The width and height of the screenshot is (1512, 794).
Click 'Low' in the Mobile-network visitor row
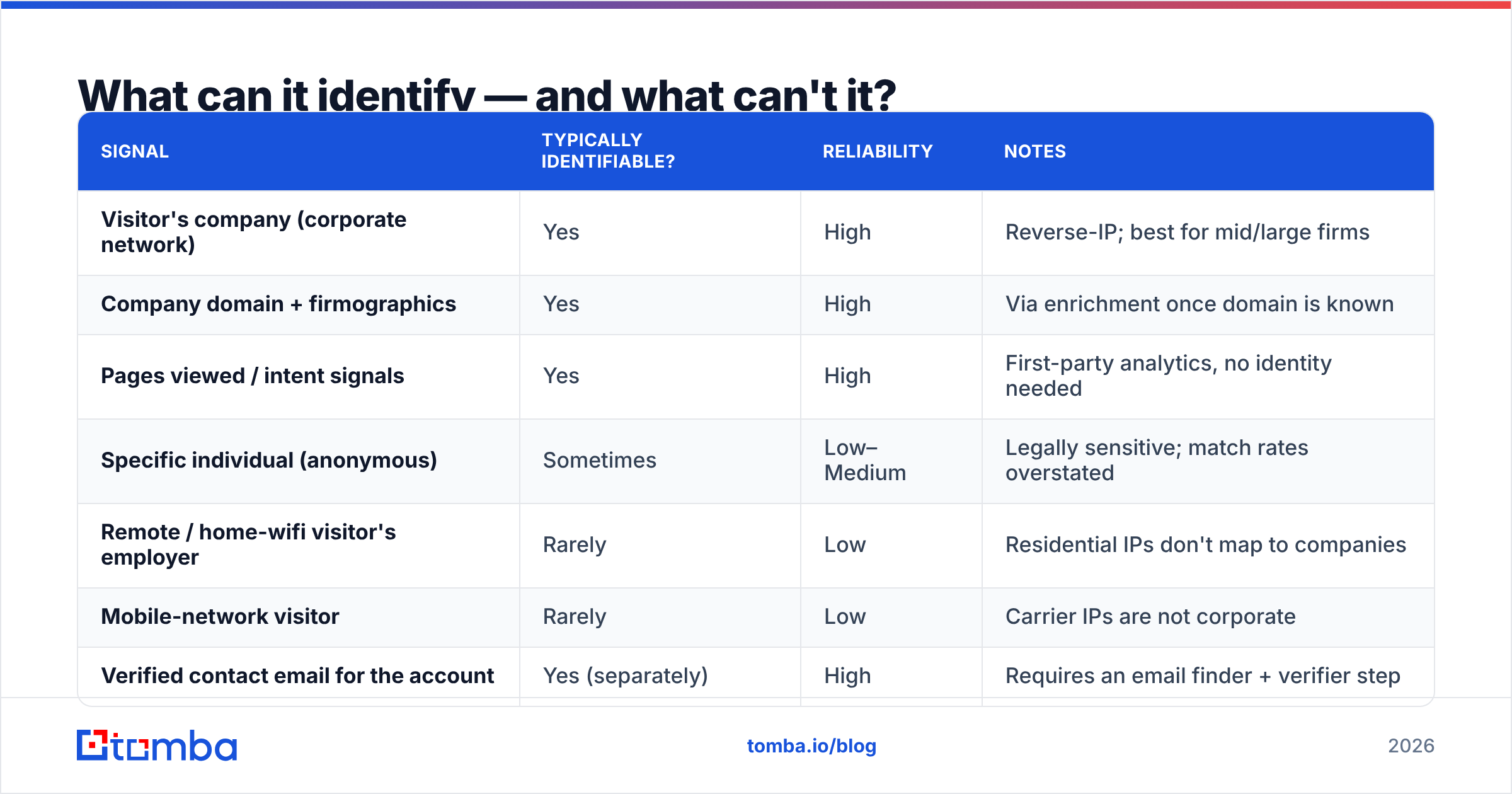click(845, 616)
